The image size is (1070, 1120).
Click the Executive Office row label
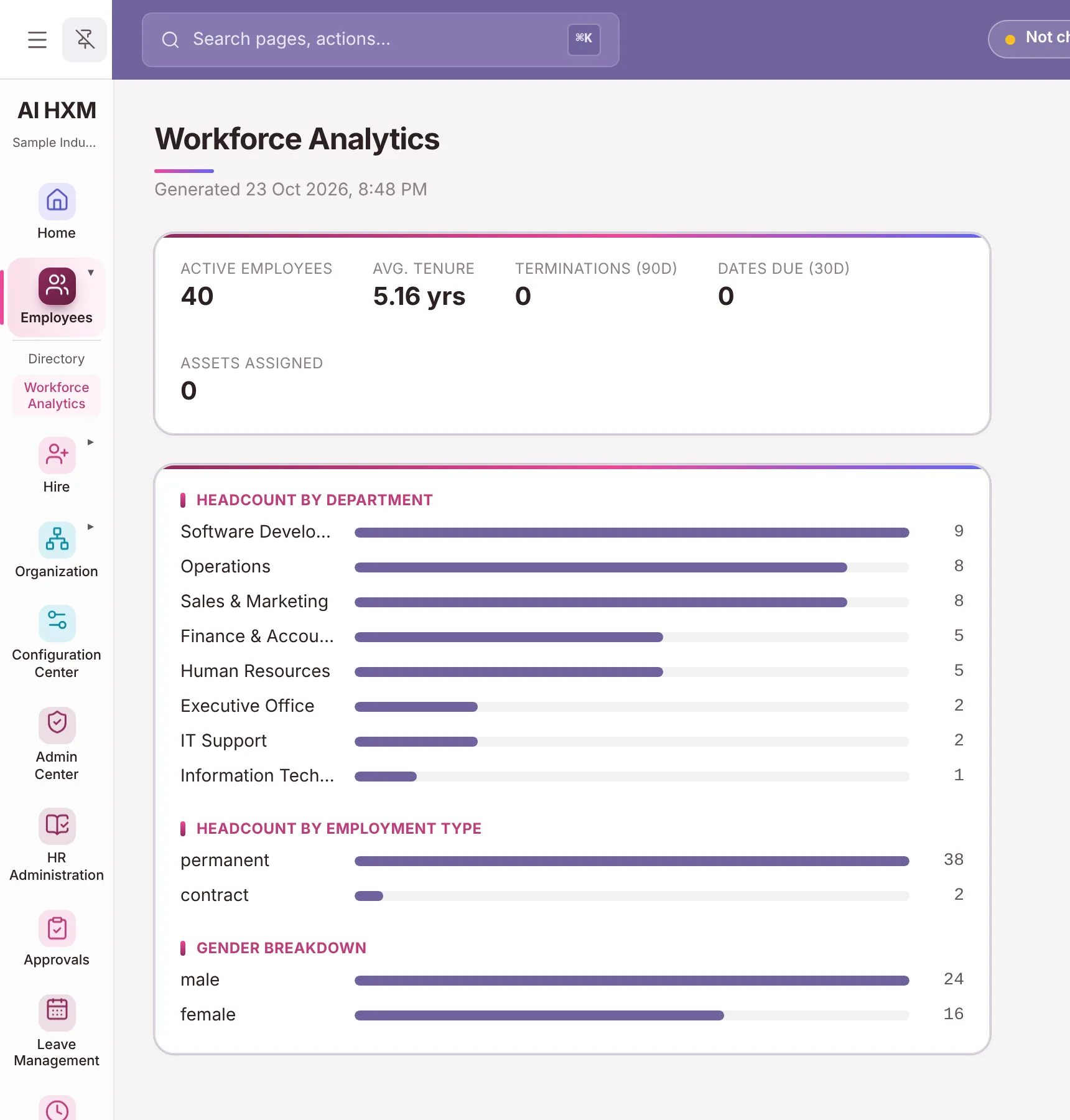(x=247, y=706)
